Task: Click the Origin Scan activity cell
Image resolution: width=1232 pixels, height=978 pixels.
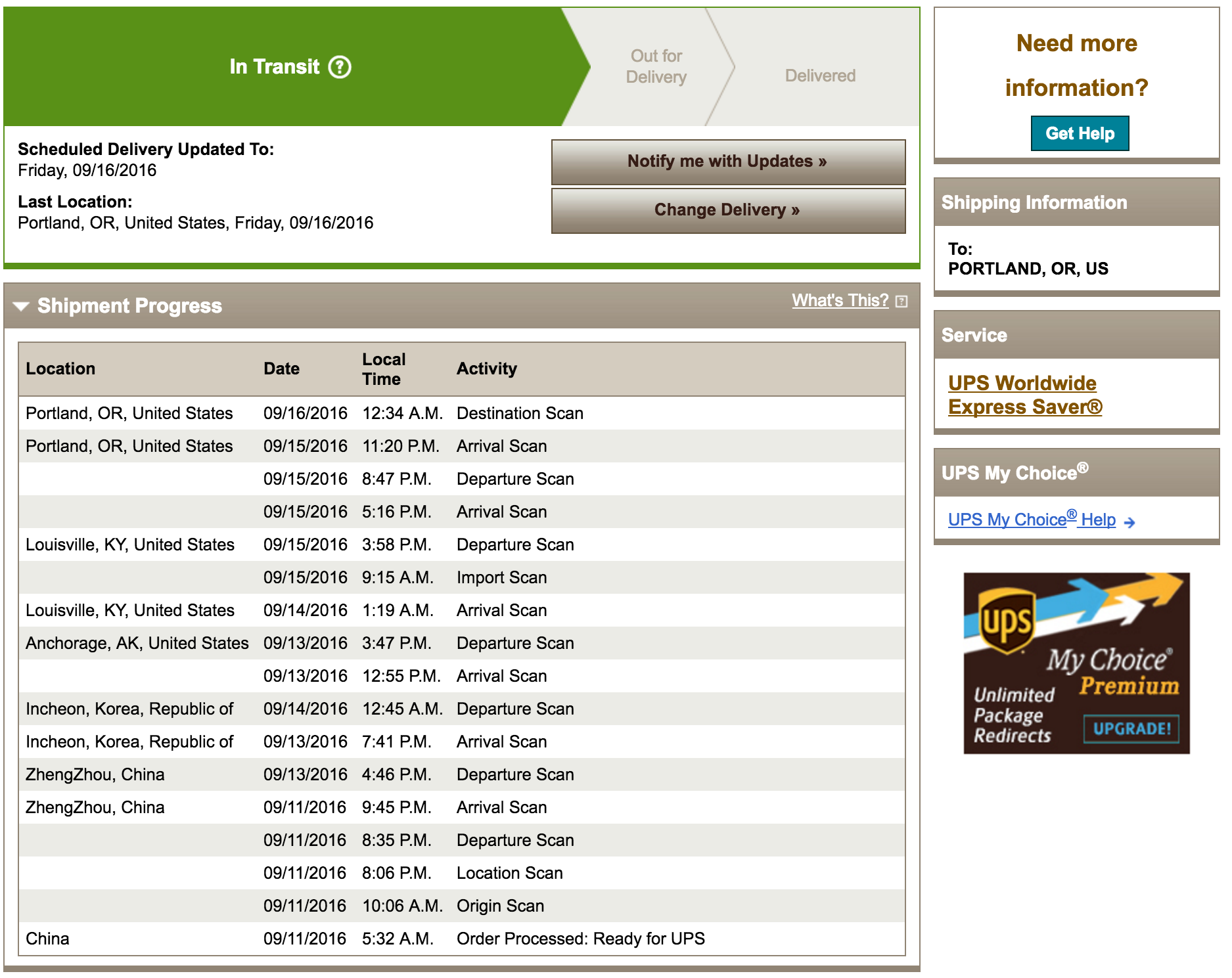Action: [x=500, y=906]
